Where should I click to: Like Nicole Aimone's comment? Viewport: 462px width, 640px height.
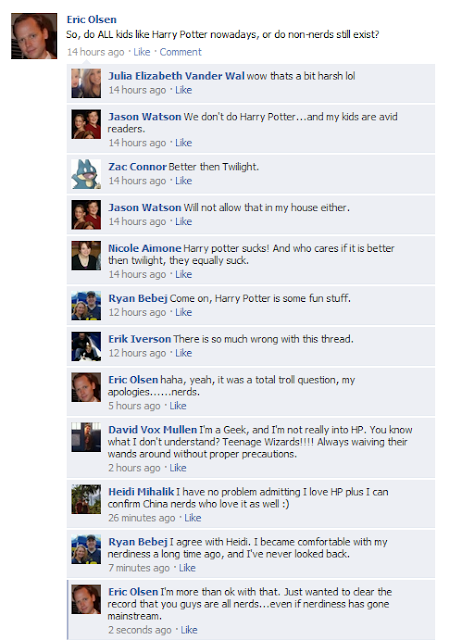click(184, 274)
